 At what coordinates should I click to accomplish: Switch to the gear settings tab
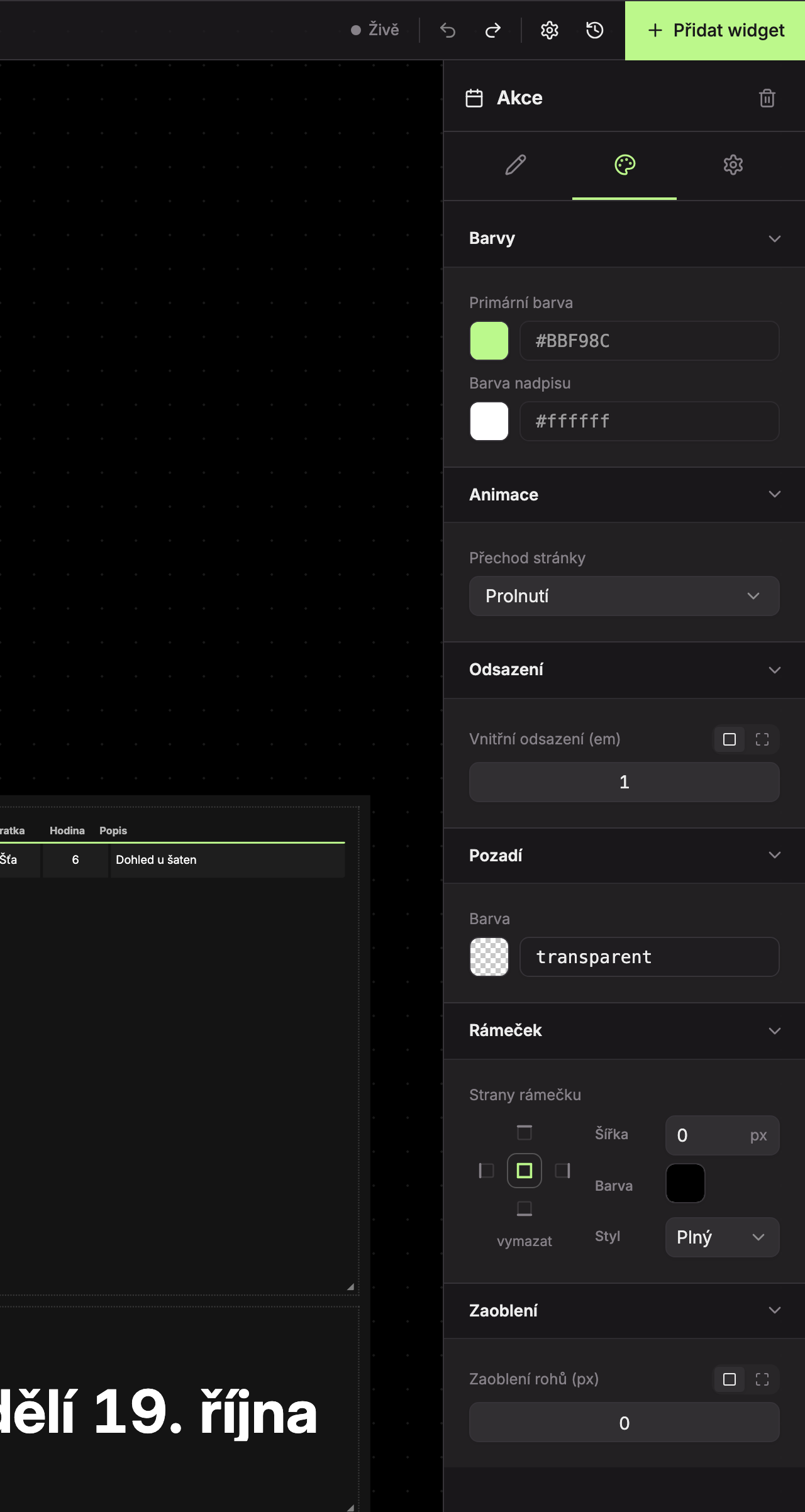pyautogui.click(x=733, y=165)
